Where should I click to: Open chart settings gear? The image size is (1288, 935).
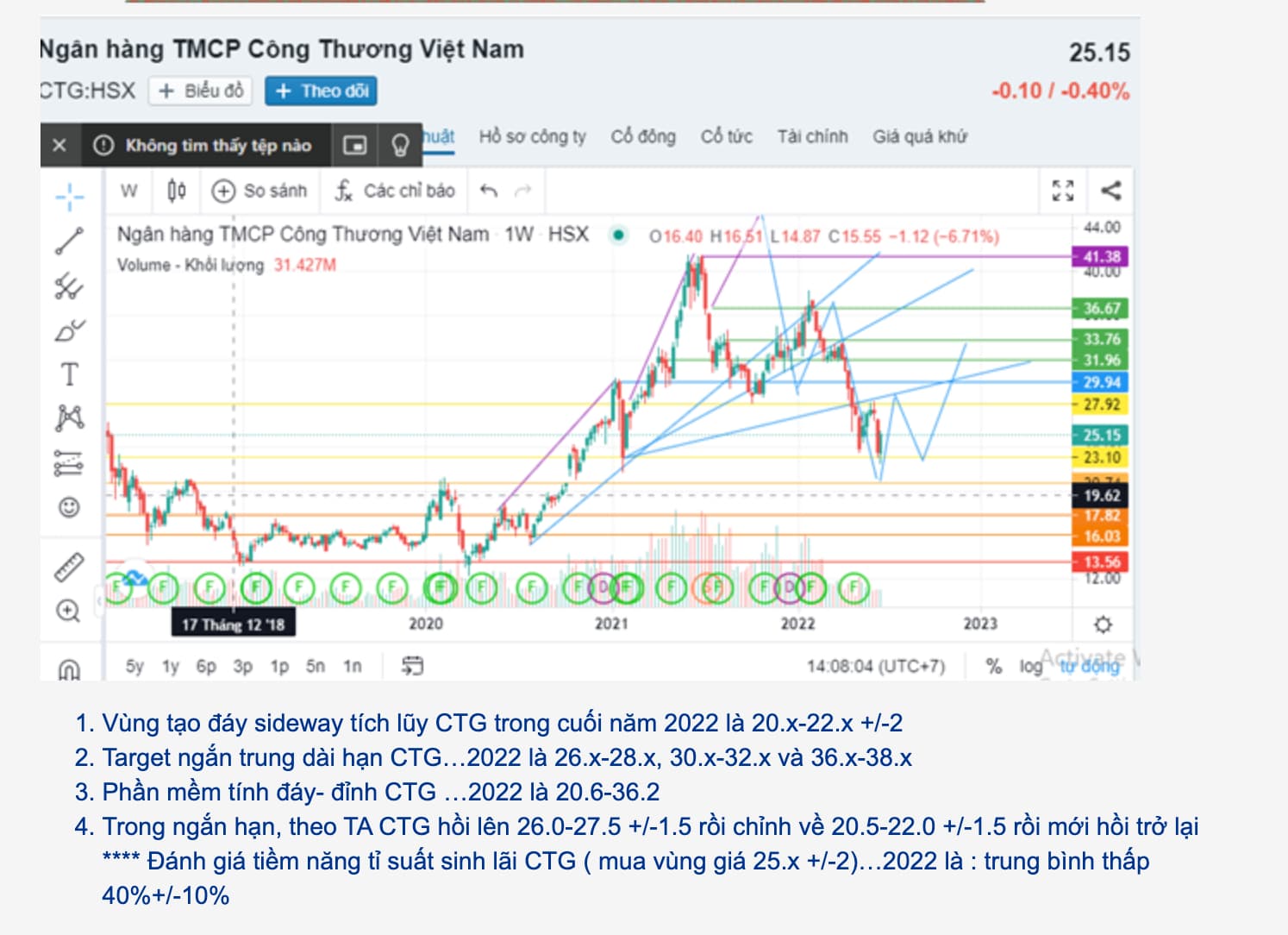(x=1103, y=624)
